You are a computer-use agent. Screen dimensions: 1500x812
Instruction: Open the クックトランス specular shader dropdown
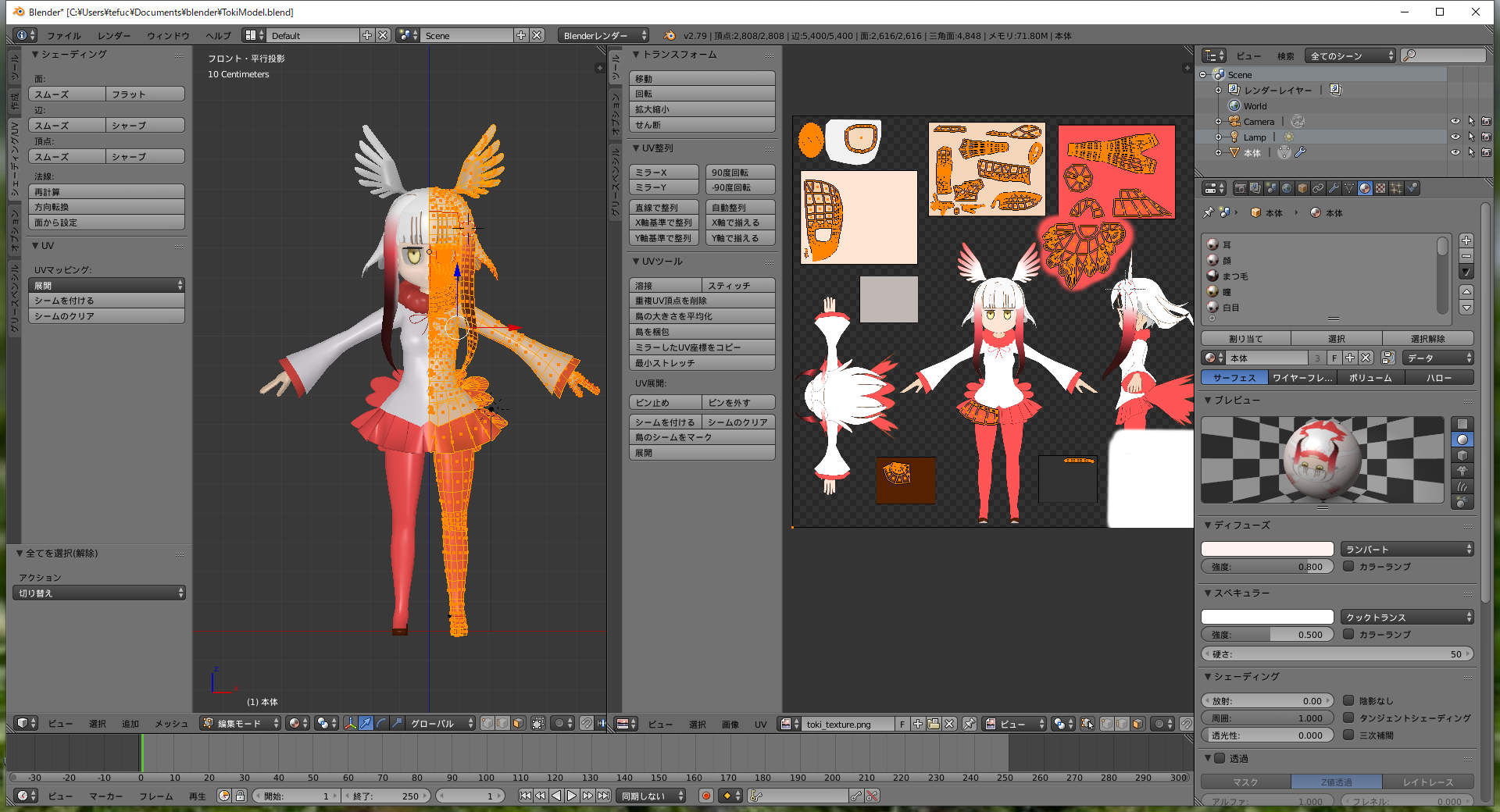click(x=1407, y=617)
